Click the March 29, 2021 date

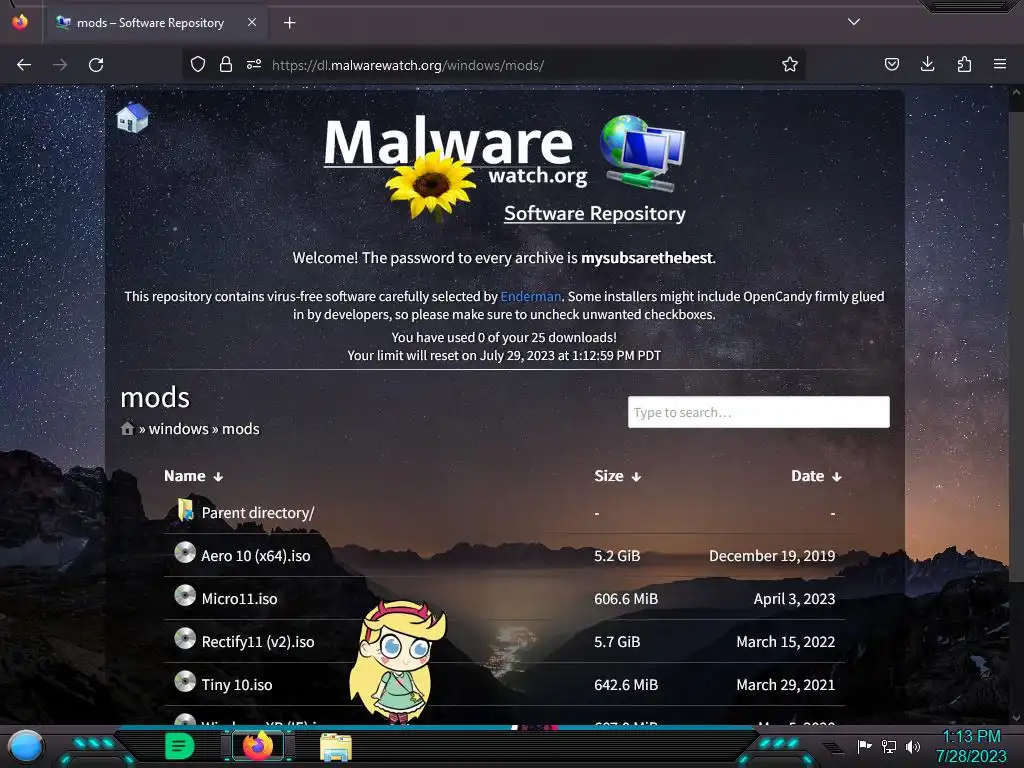(x=786, y=685)
